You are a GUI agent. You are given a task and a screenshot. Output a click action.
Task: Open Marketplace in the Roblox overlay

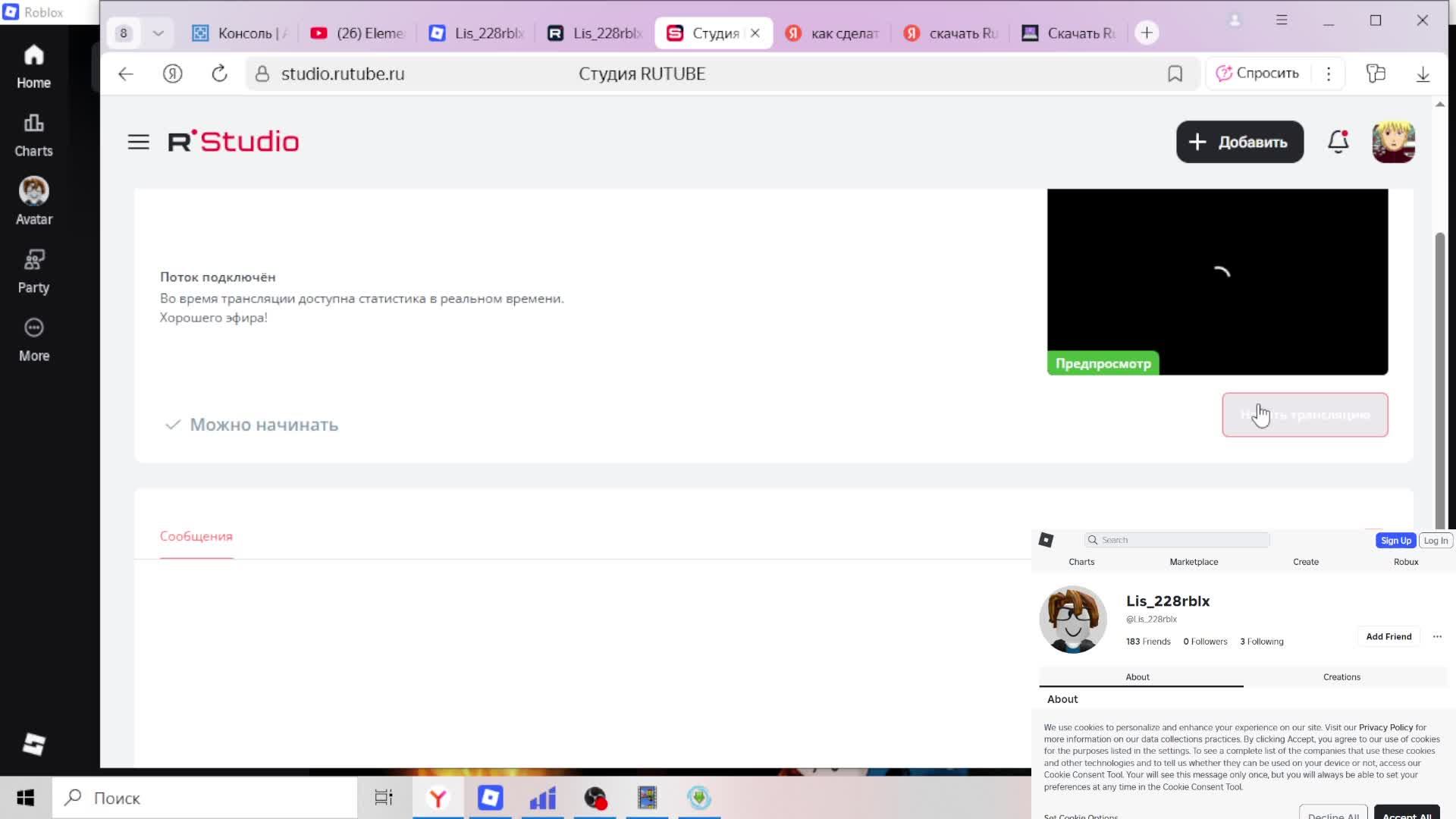click(1194, 562)
